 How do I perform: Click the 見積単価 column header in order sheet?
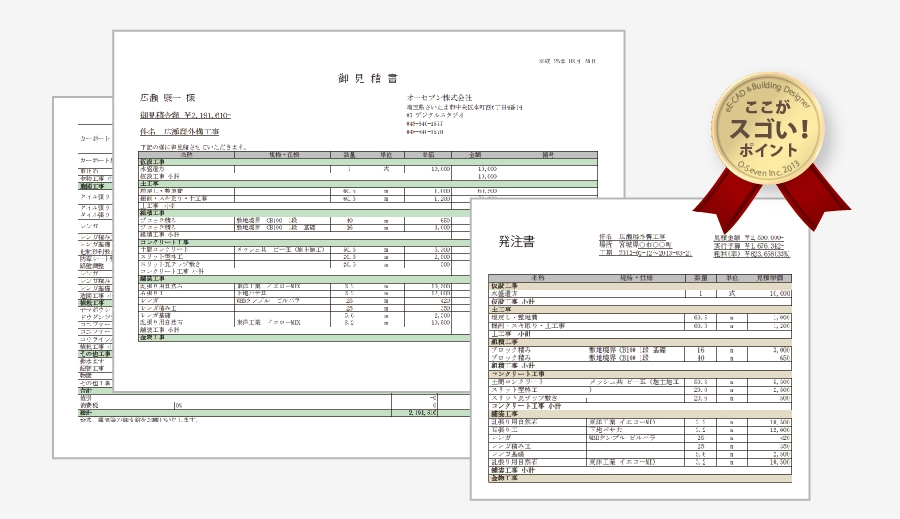(768, 277)
